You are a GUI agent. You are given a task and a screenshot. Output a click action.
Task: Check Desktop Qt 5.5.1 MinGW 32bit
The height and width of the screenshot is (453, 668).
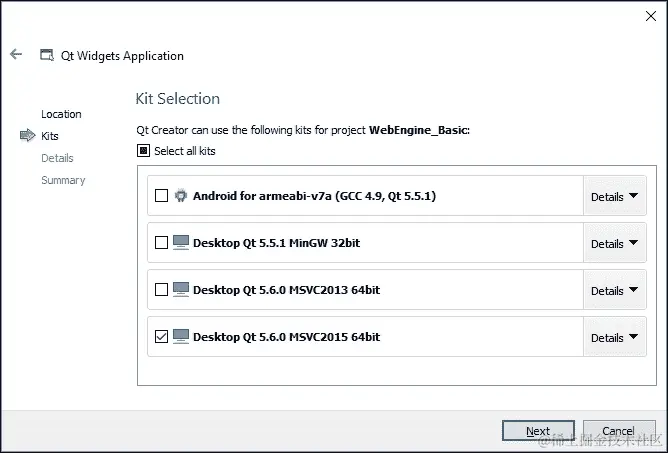point(161,242)
